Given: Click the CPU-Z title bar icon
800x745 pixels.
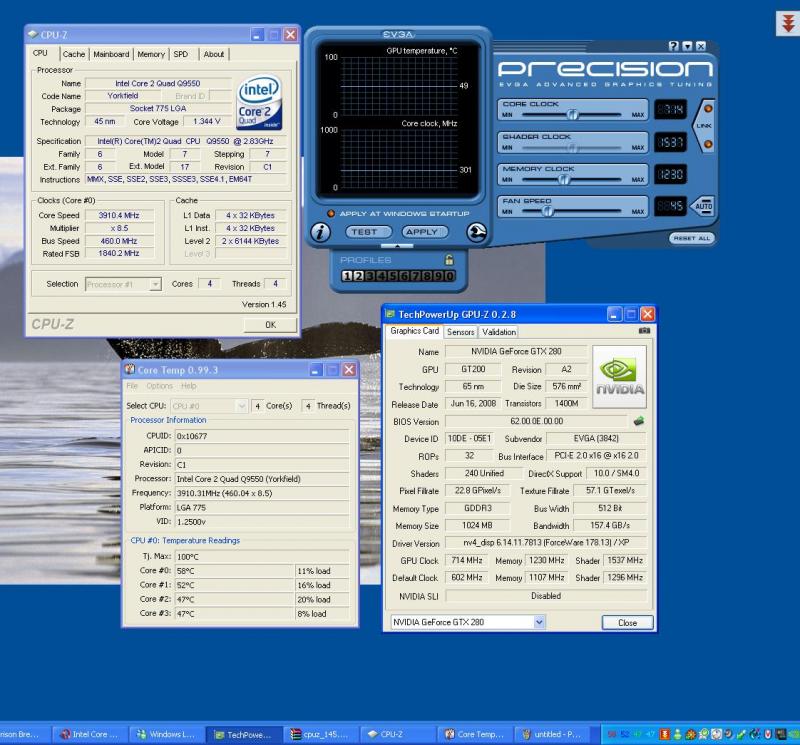Looking at the screenshot, I should pos(33,34).
